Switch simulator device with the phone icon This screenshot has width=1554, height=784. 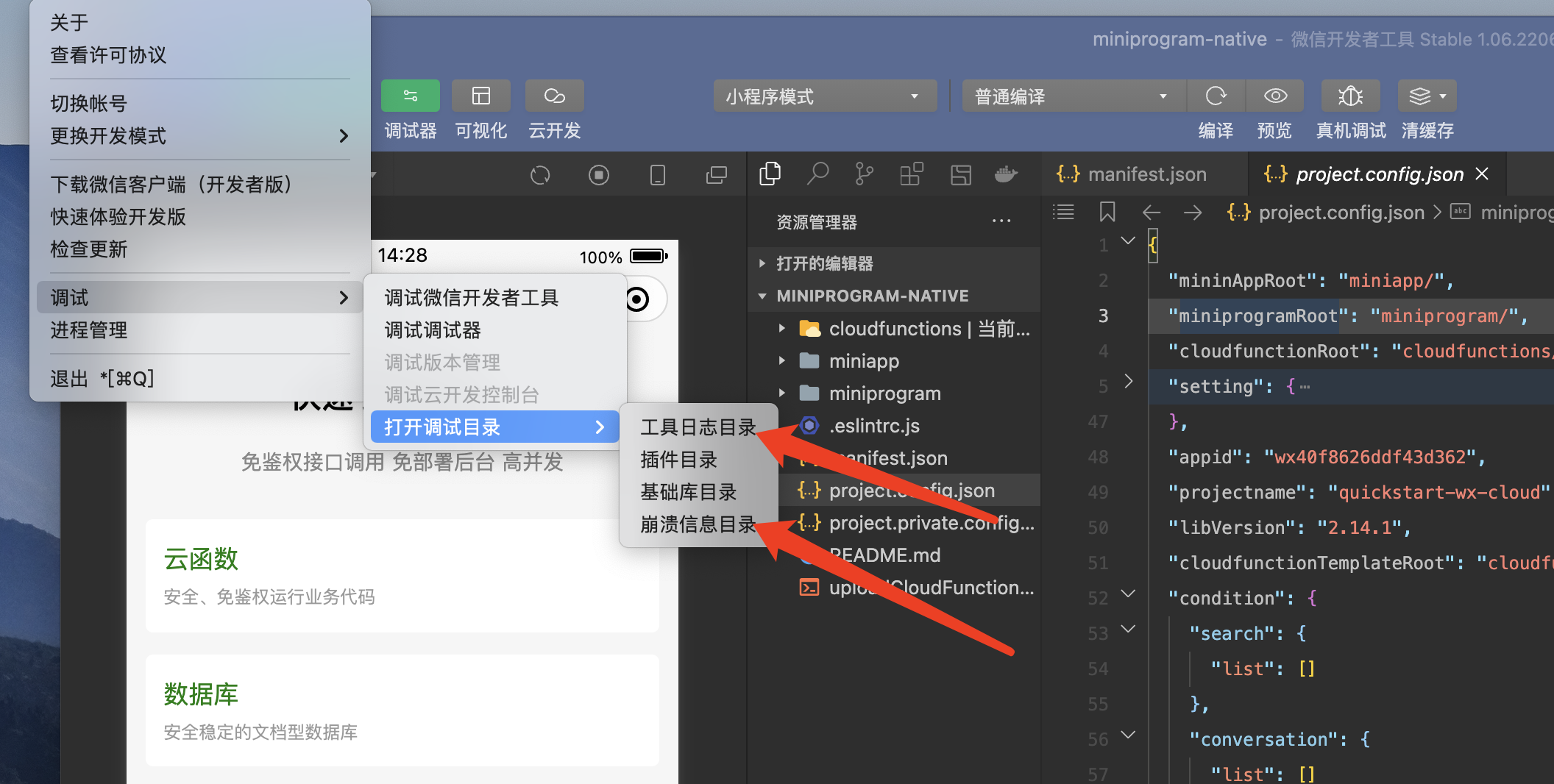point(658,175)
